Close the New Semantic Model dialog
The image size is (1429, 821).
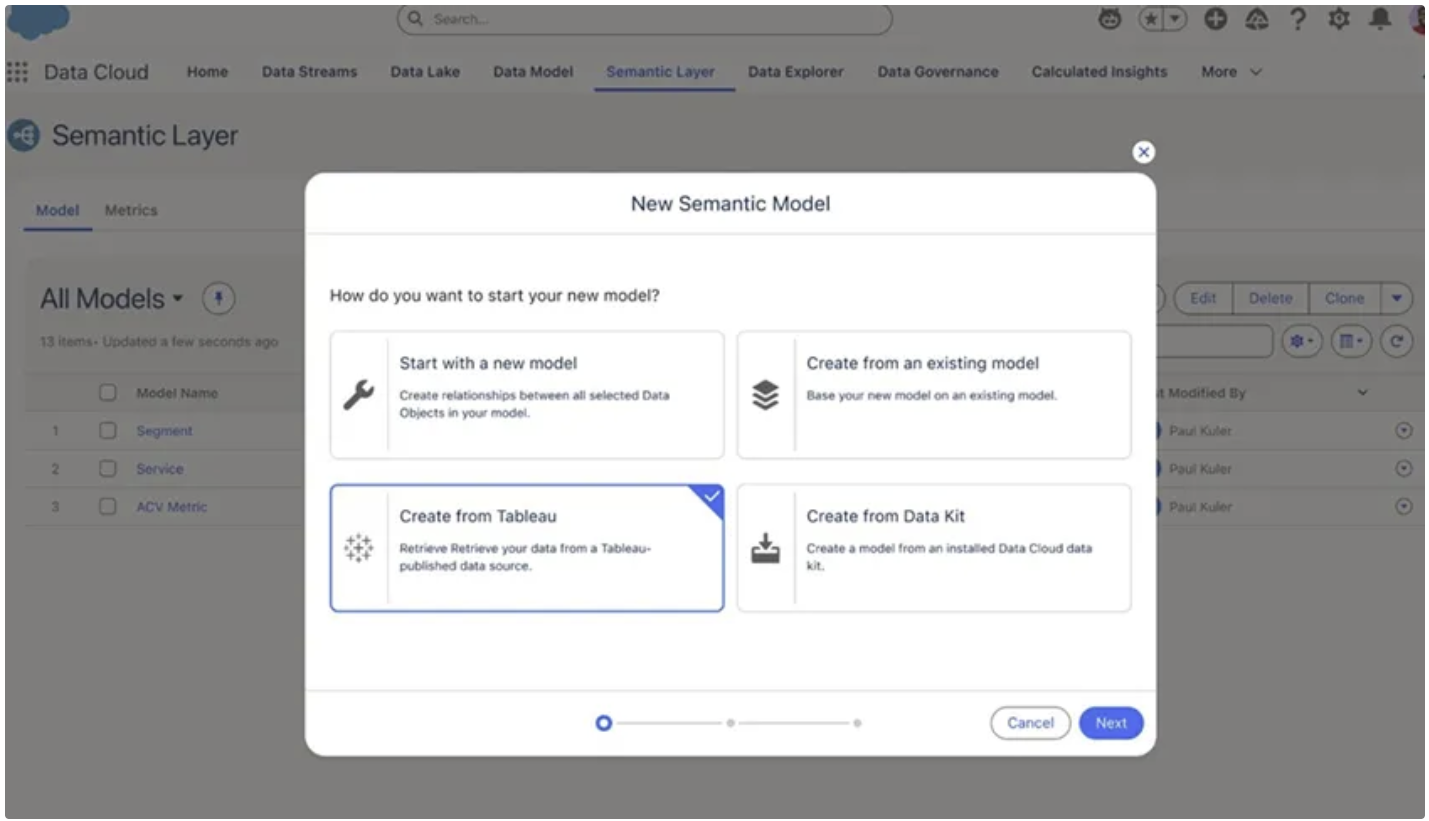pos(1144,152)
